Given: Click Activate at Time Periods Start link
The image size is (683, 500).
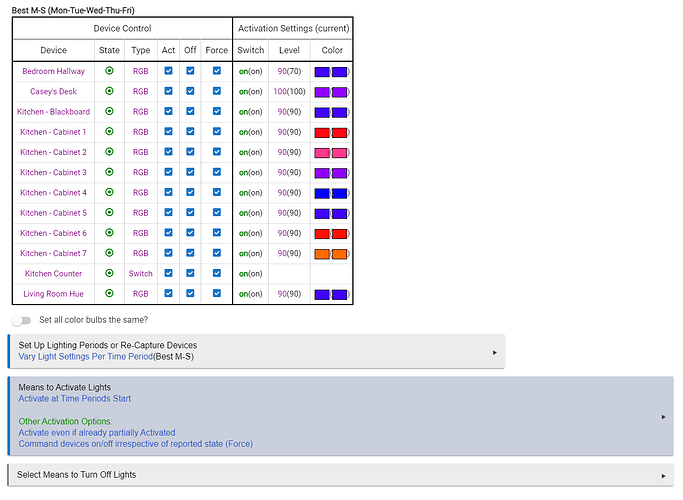Looking at the screenshot, I should (x=74, y=399).
